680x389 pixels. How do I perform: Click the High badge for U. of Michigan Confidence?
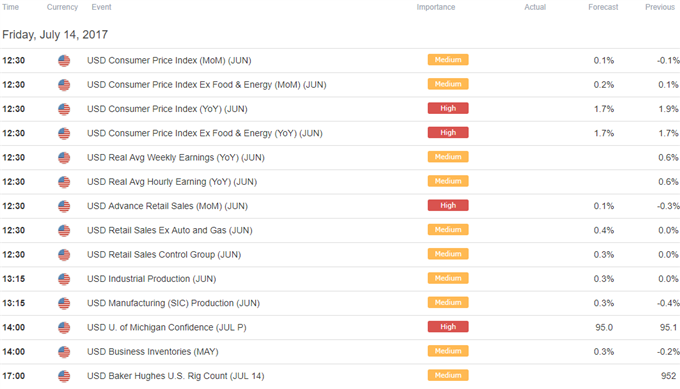click(448, 327)
